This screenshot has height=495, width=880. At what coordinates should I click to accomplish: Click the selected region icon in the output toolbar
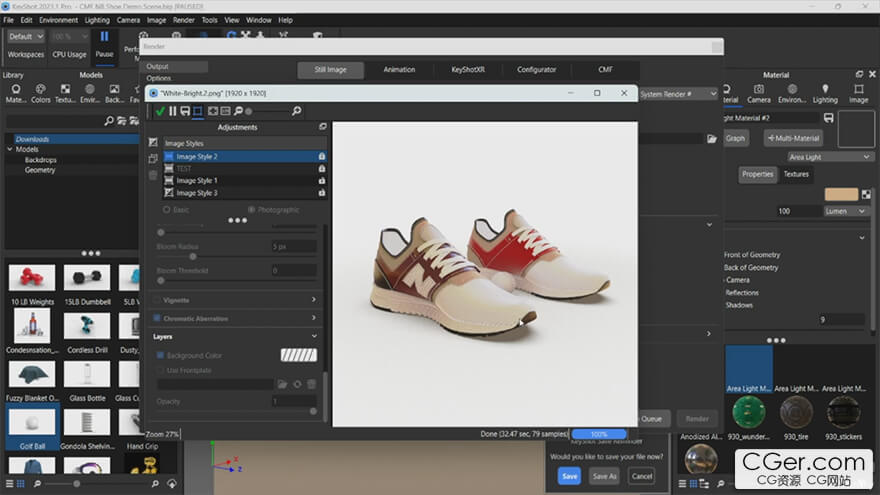coord(198,111)
